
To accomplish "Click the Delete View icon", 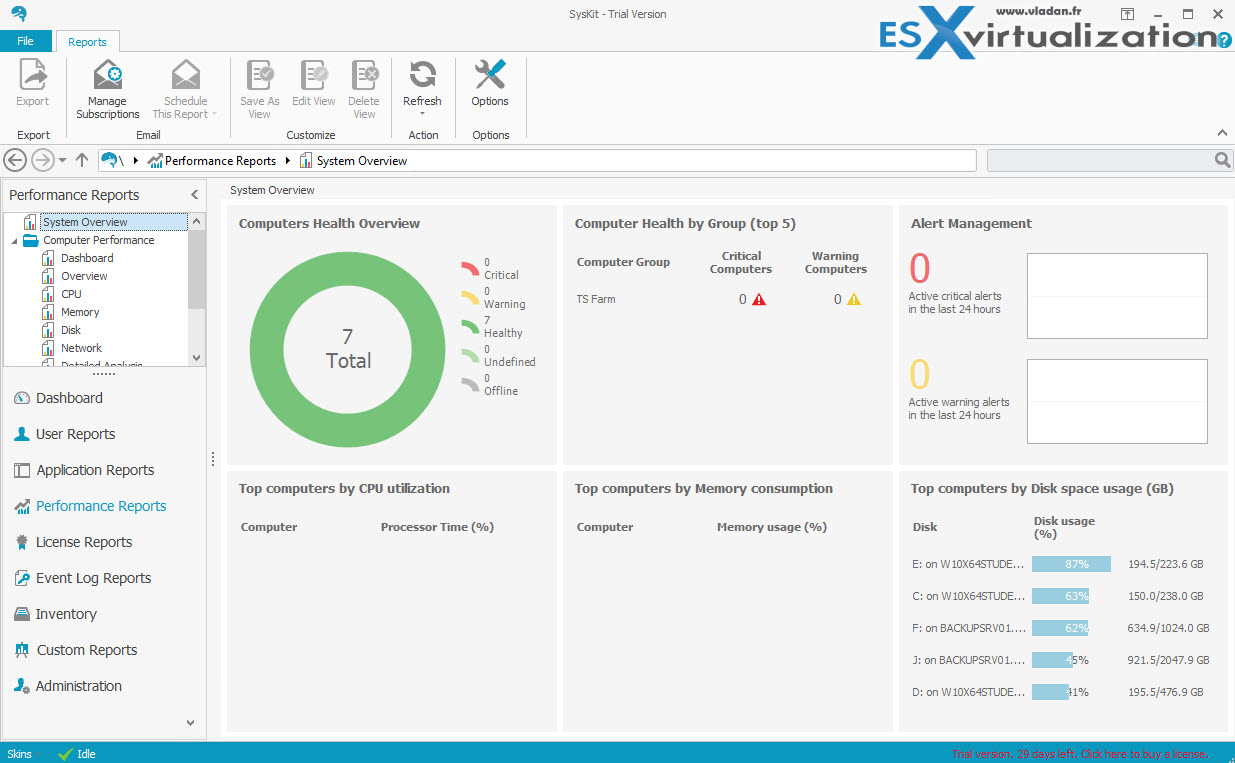I will [x=364, y=76].
